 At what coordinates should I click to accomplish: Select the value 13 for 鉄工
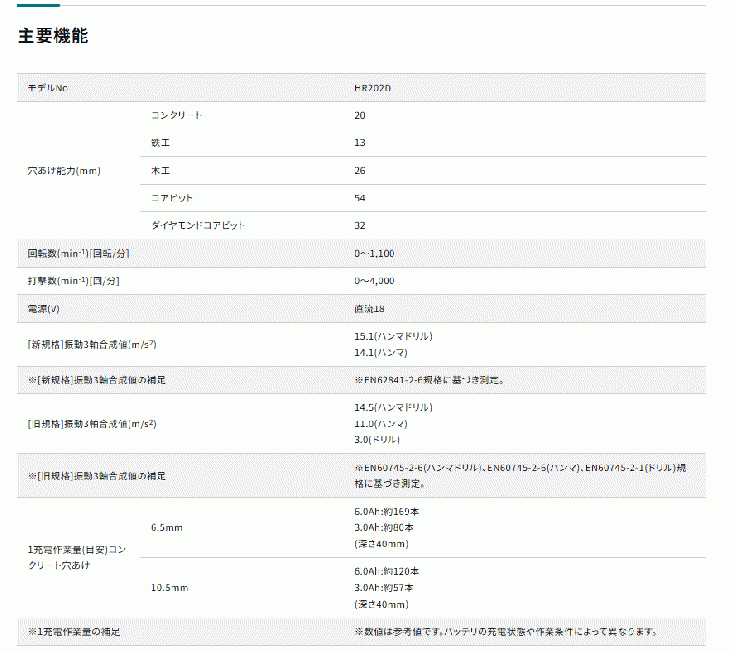point(359,143)
